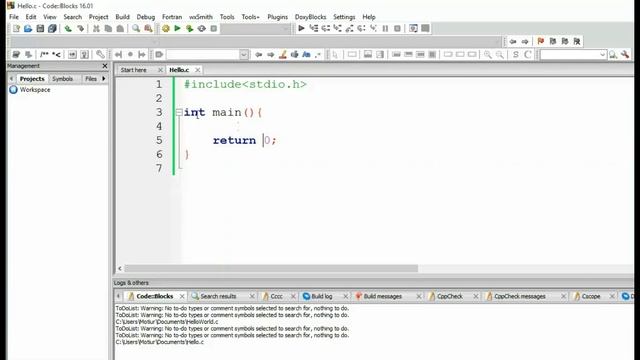Image resolution: width=640 pixels, height=360 pixels.
Task: Pause the debugger with break icon
Action: [x=385, y=29]
